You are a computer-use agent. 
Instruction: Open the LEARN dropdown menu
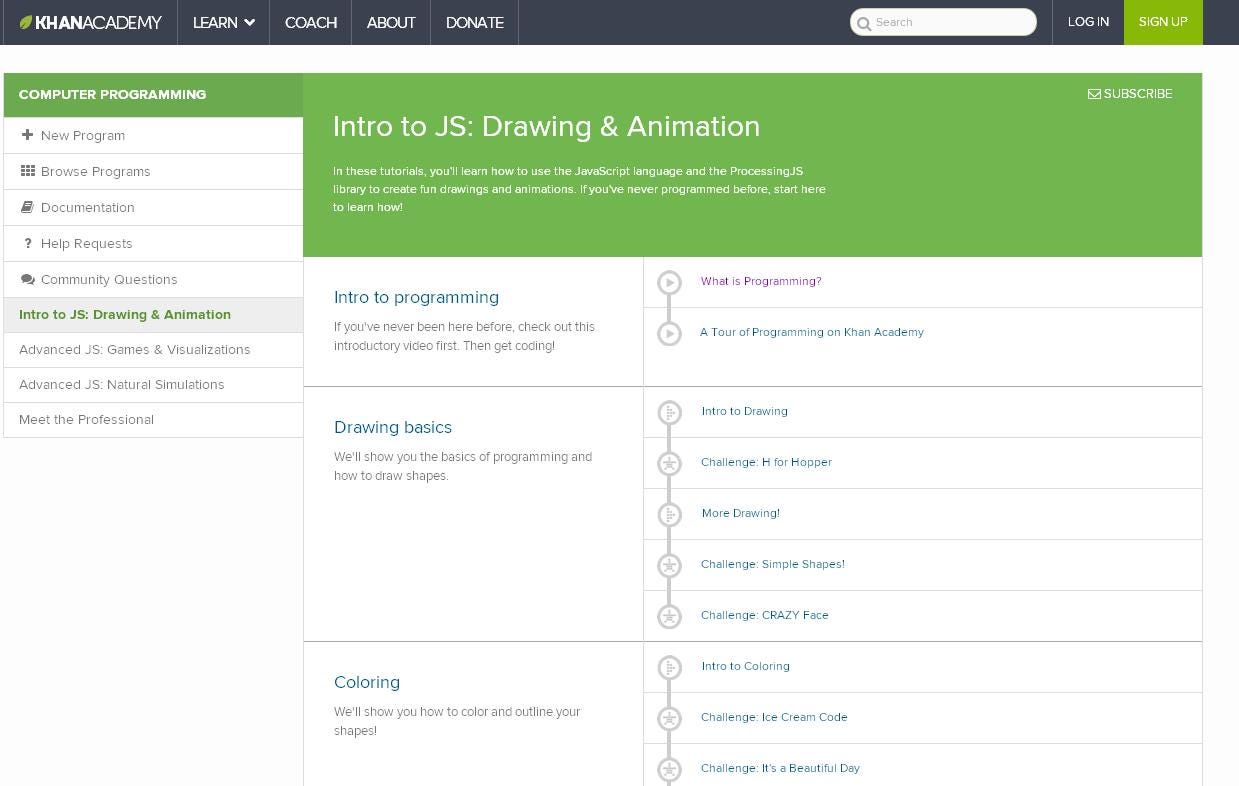pos(216,22)
